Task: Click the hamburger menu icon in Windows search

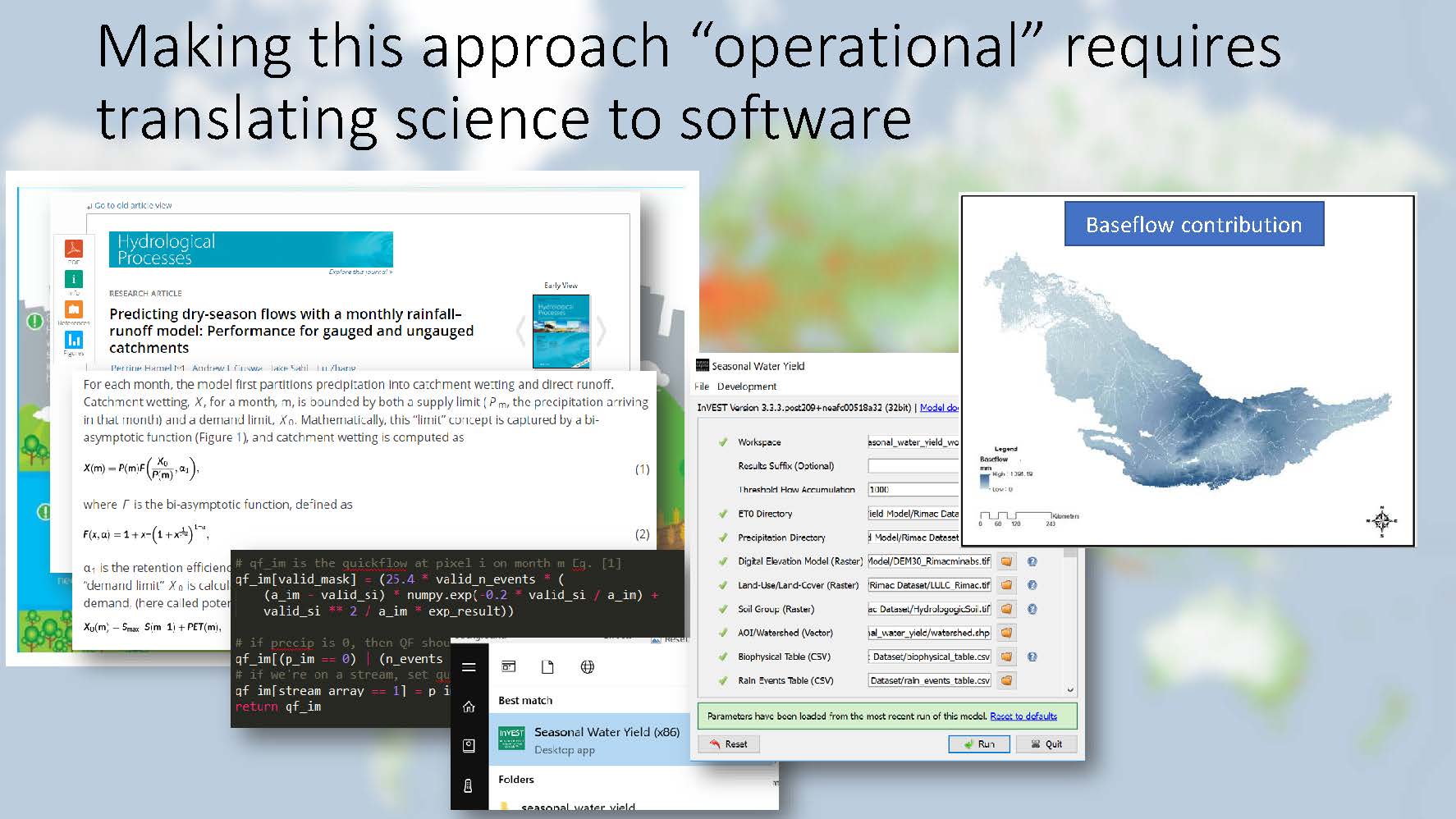Action: coord(469,667)
